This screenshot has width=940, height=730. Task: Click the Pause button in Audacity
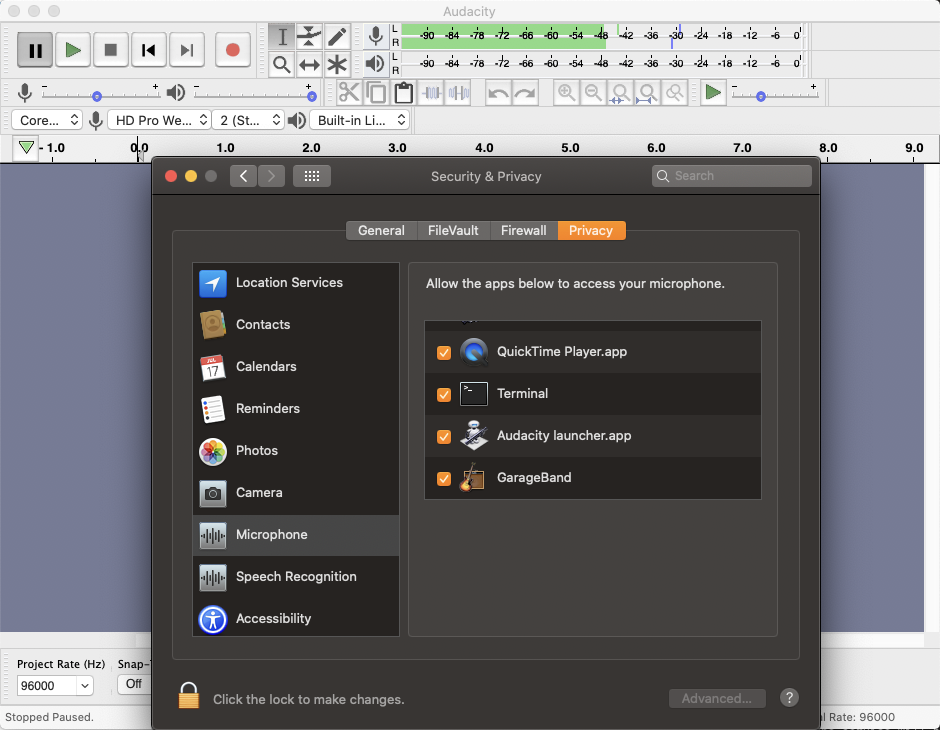coord(35,50)
